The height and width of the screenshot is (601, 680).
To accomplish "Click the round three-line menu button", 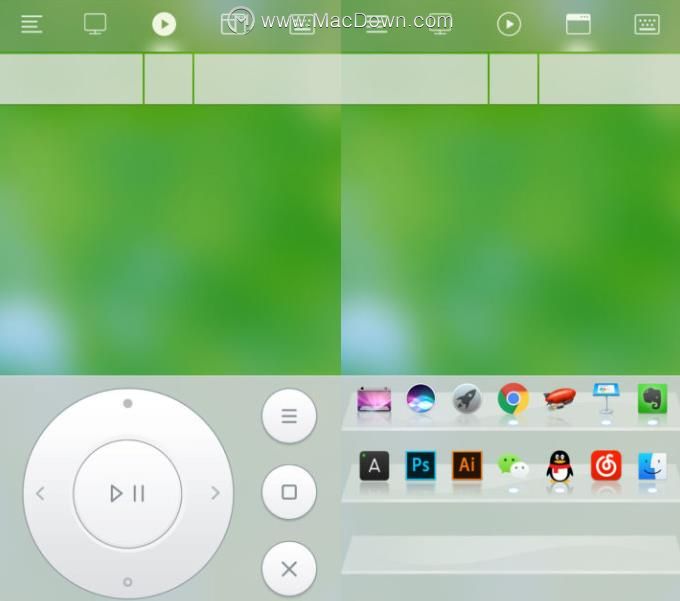I will tap(289, 416).
